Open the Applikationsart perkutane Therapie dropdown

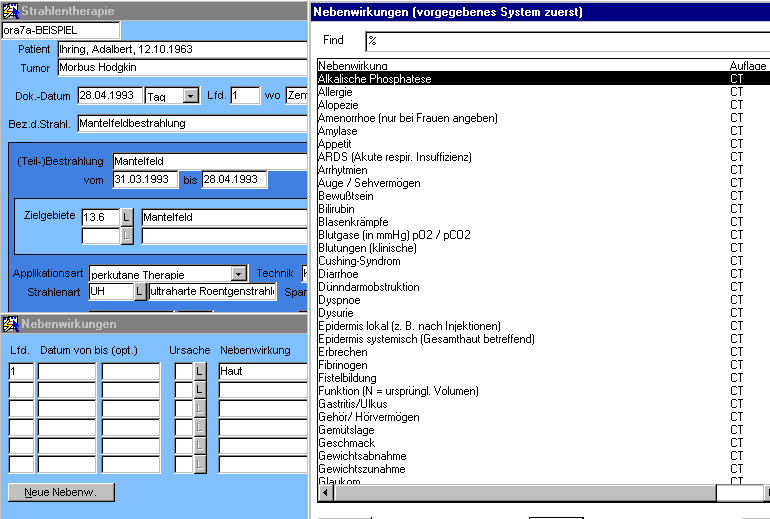tap(238, 273)
